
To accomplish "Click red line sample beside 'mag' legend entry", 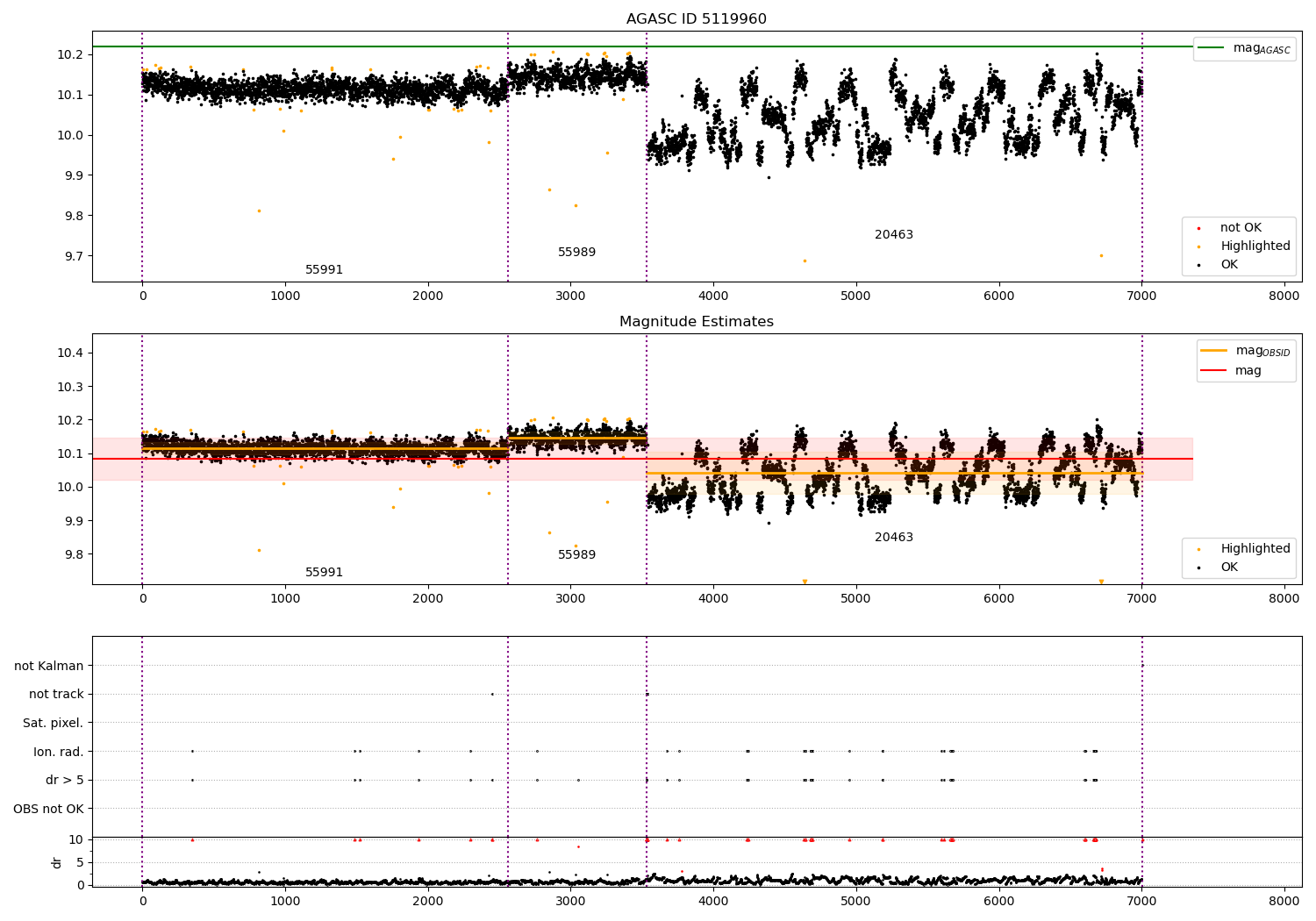I will [1214, 371].
